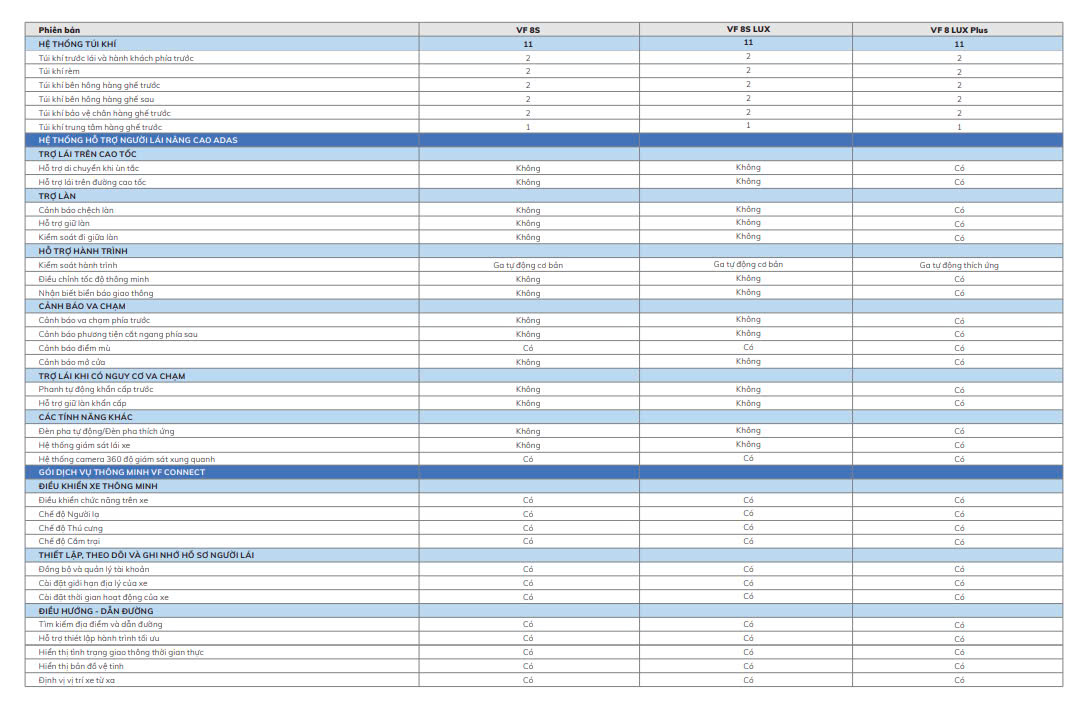Click 'Hỗ trợ lái trên đường cao tốc' label
The height and width of the screenshot is (702, 1085).
[x=92, y=182]
